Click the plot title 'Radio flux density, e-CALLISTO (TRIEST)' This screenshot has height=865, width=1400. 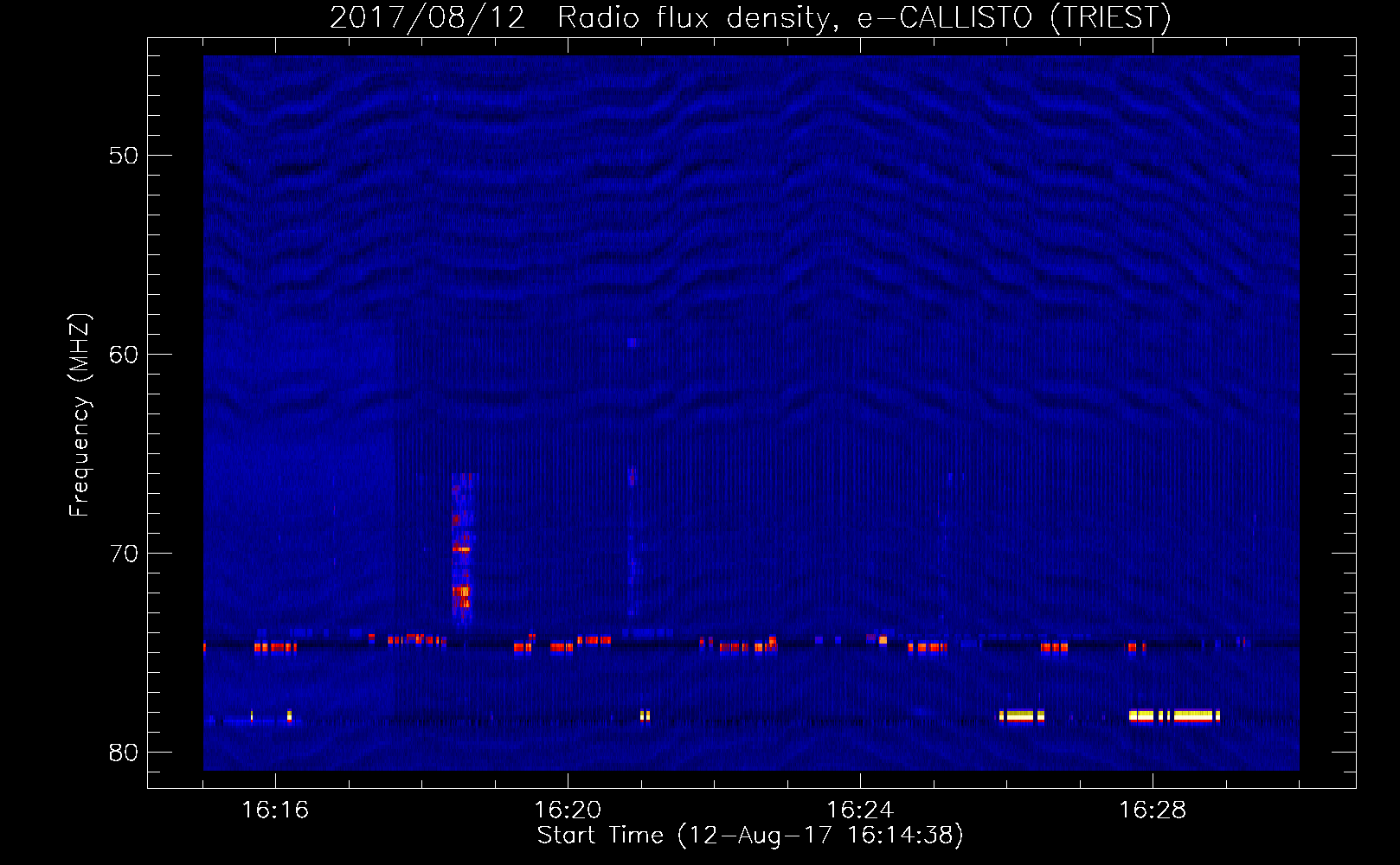864,17
